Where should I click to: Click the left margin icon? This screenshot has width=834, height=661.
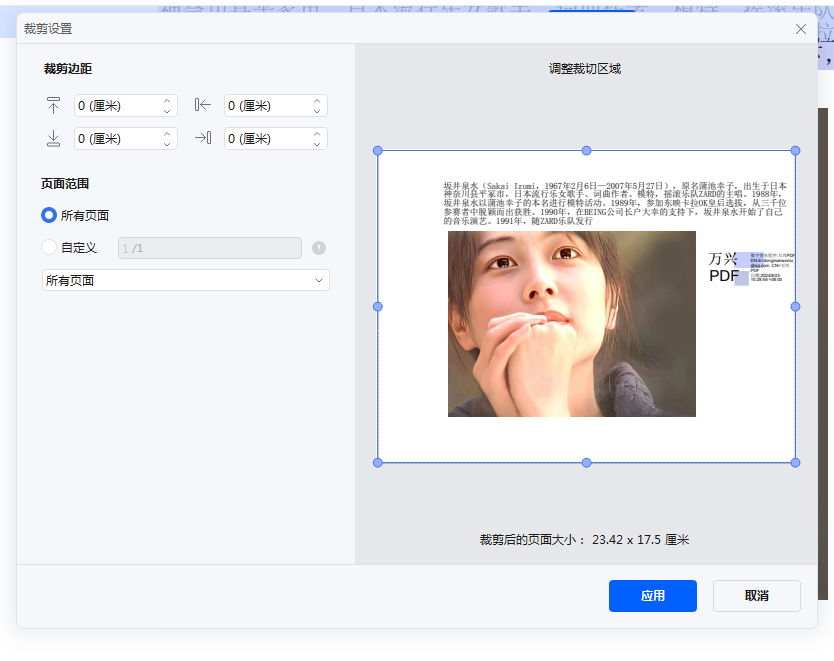point(203,105)
